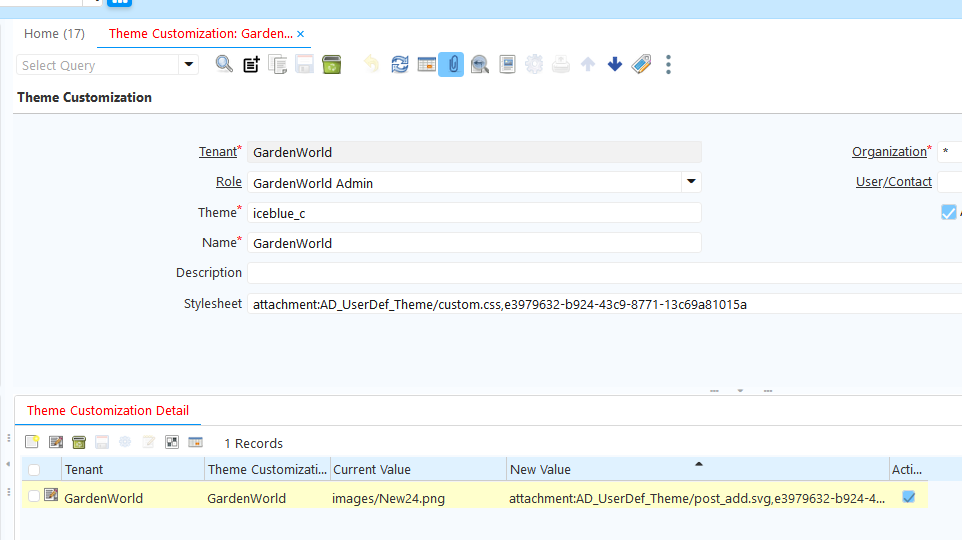This screenshot has width=962, height=540.
Task: Click the '1 Records' count label
Action: click(253, 443)
